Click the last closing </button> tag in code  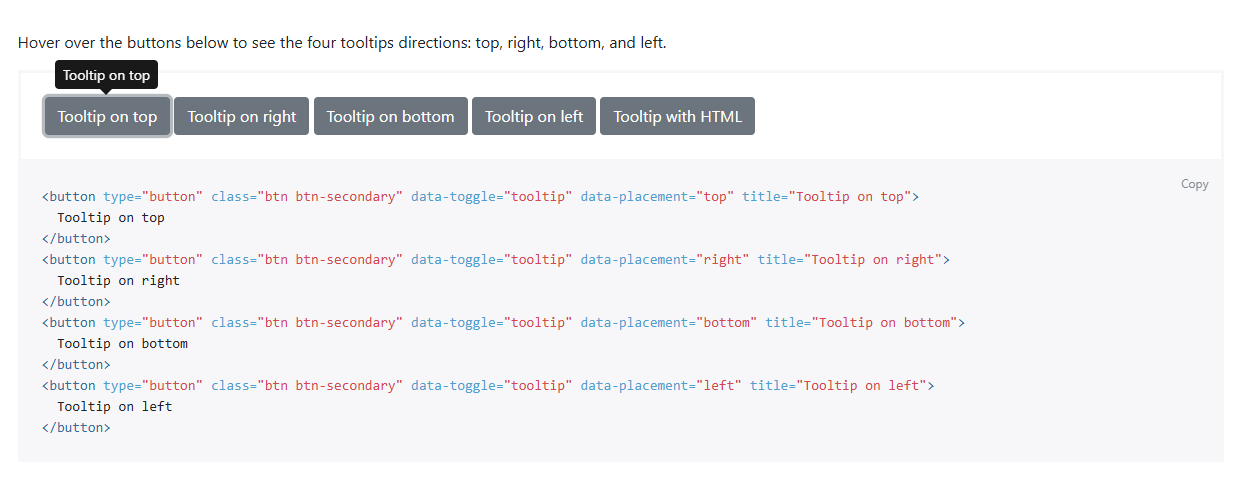point(76,427)
